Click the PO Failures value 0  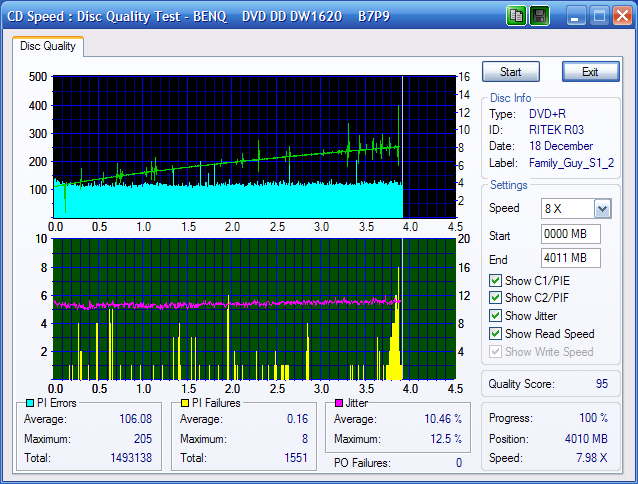coord(459,462)
